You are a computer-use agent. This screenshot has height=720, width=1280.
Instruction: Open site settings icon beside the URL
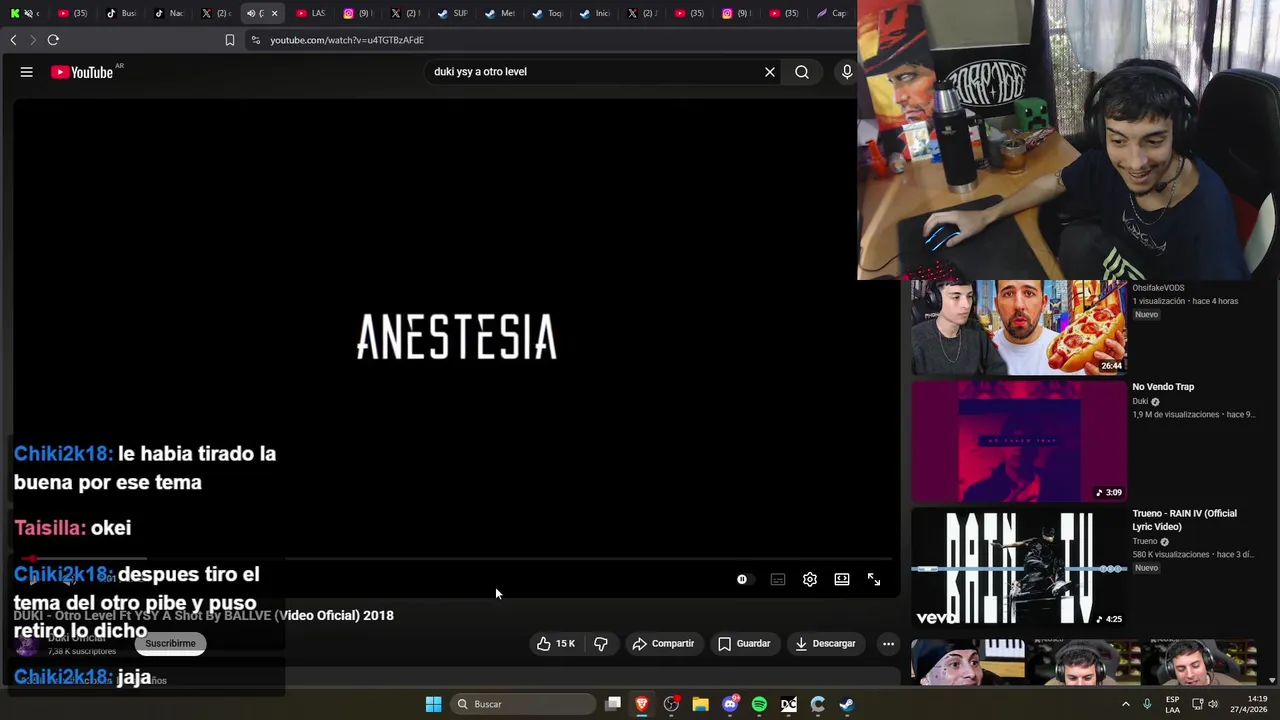tap(255, 40)
